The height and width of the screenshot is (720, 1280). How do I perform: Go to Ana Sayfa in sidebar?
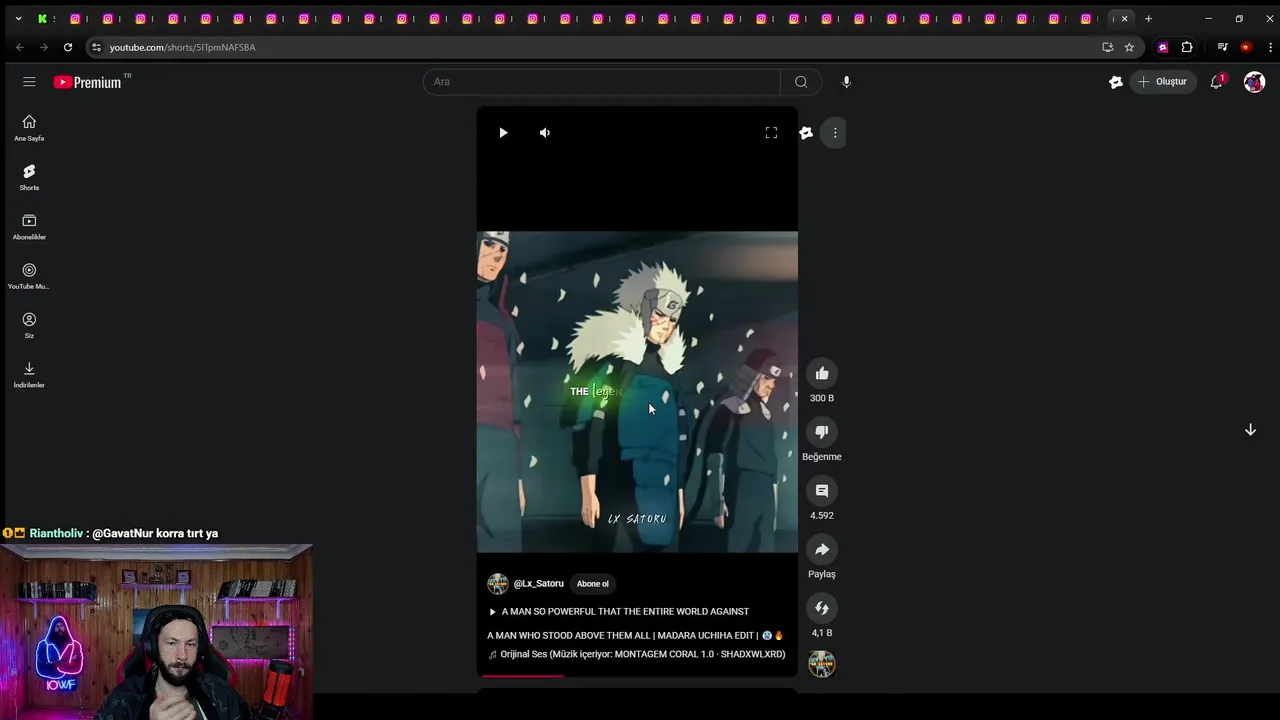pyautogui.click(x=29, y=128)
